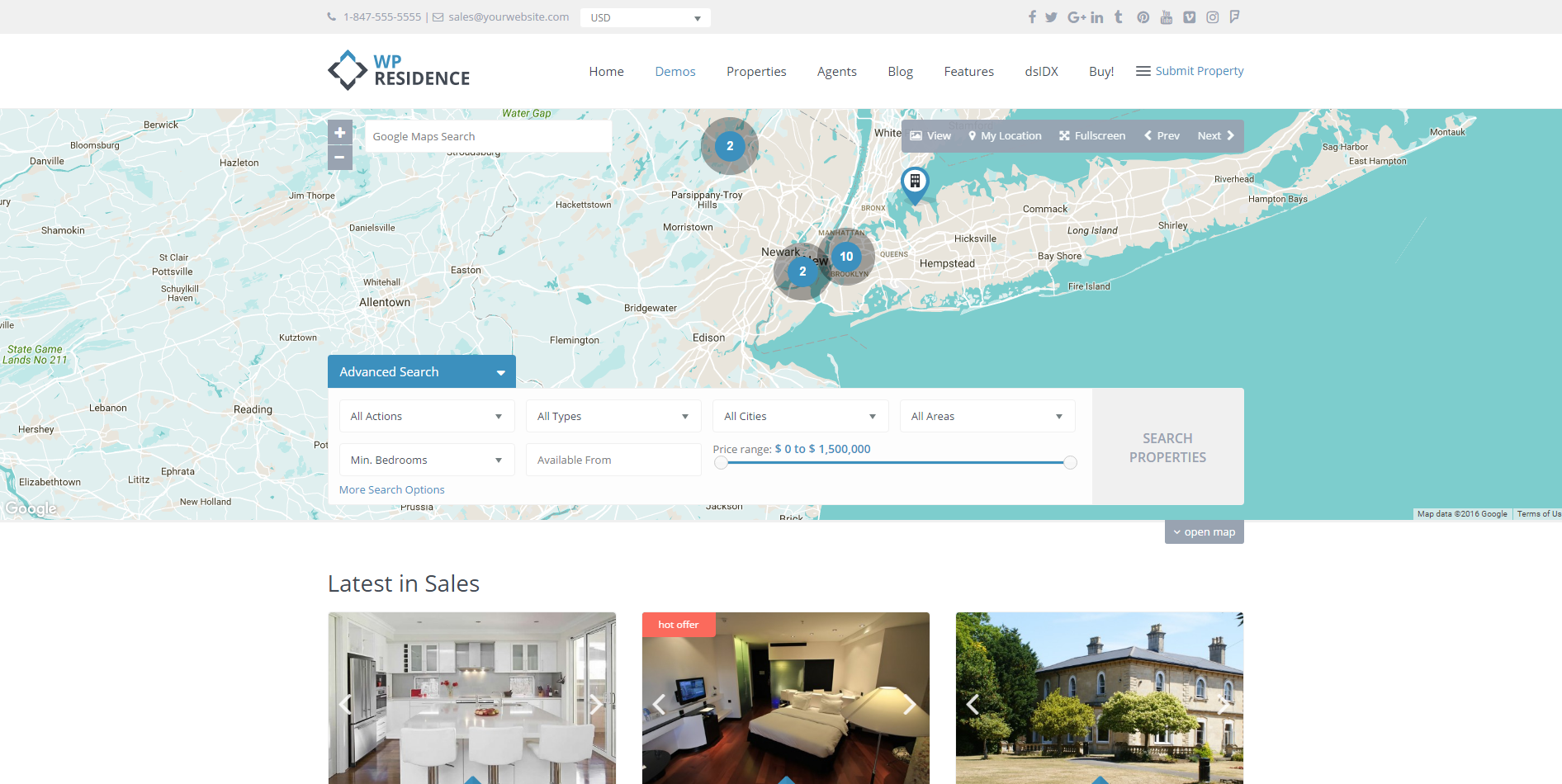
Task: Click the Search Properties button
Action: click(1168, 446)
